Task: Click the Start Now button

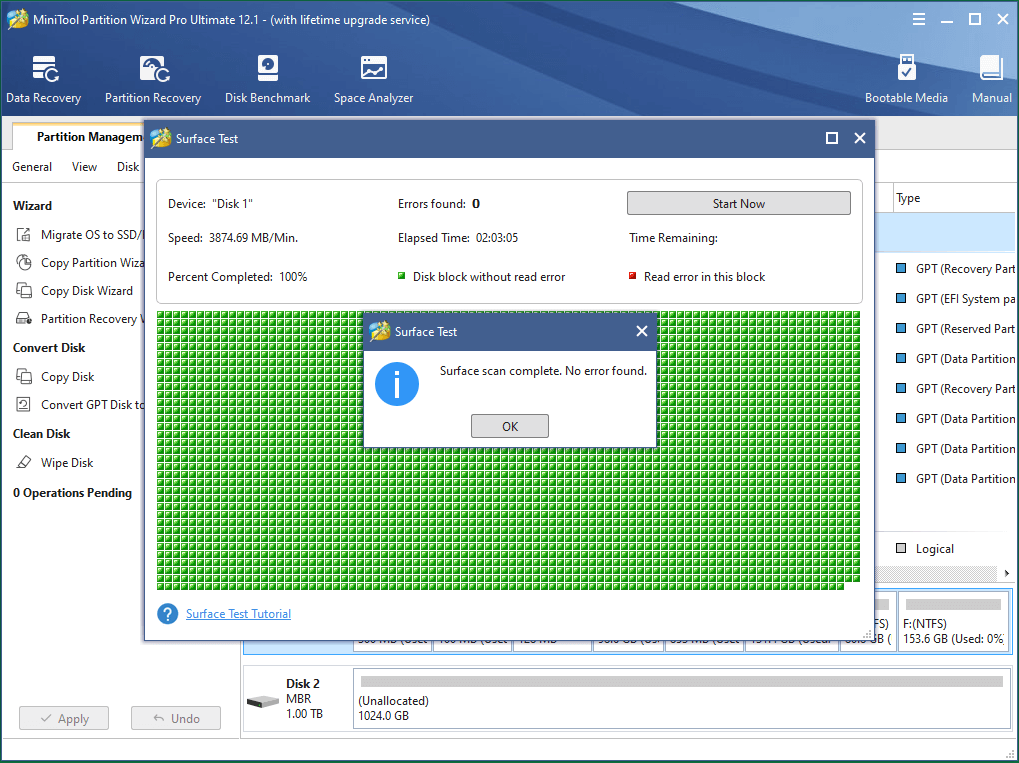Action: click(738, 203)
